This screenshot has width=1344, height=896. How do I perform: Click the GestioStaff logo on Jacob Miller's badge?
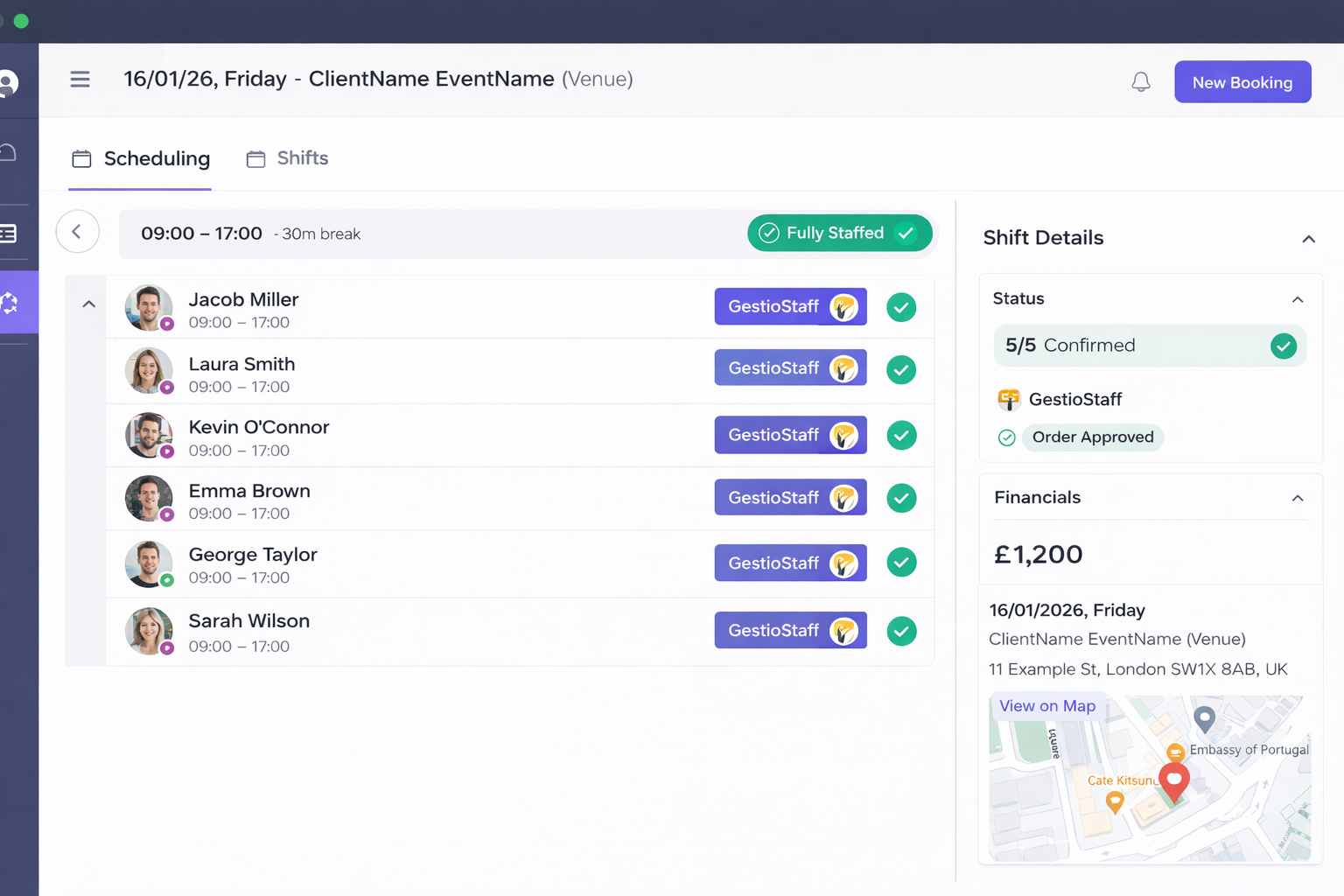pyautogui.click(x=843, y=306)
